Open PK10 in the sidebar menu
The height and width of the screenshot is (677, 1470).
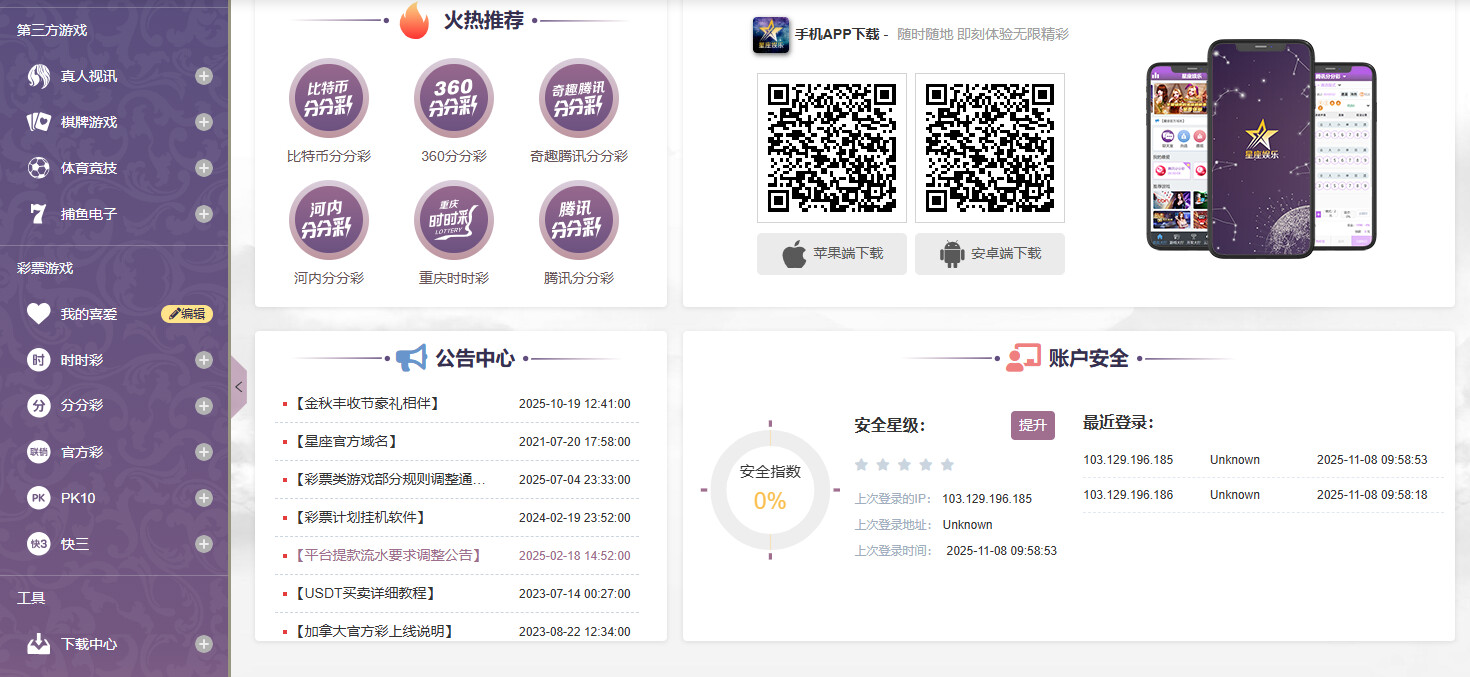coord(78,498)
